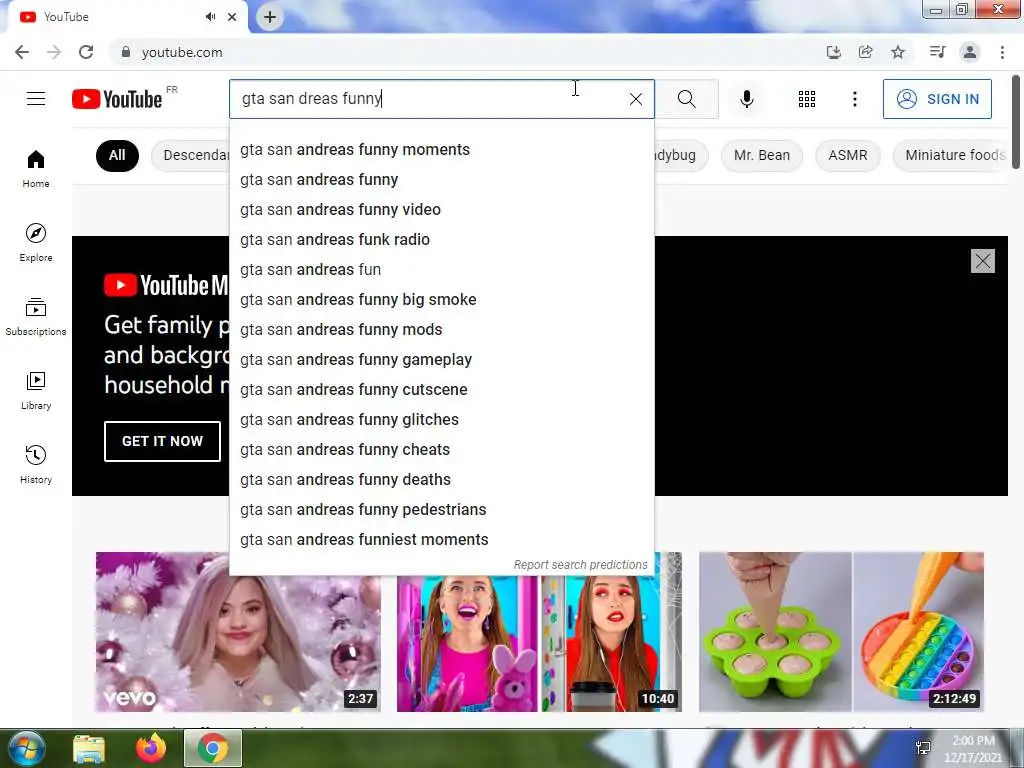Choose suggestion gta san andreas funny deaths

click(441, 480)
